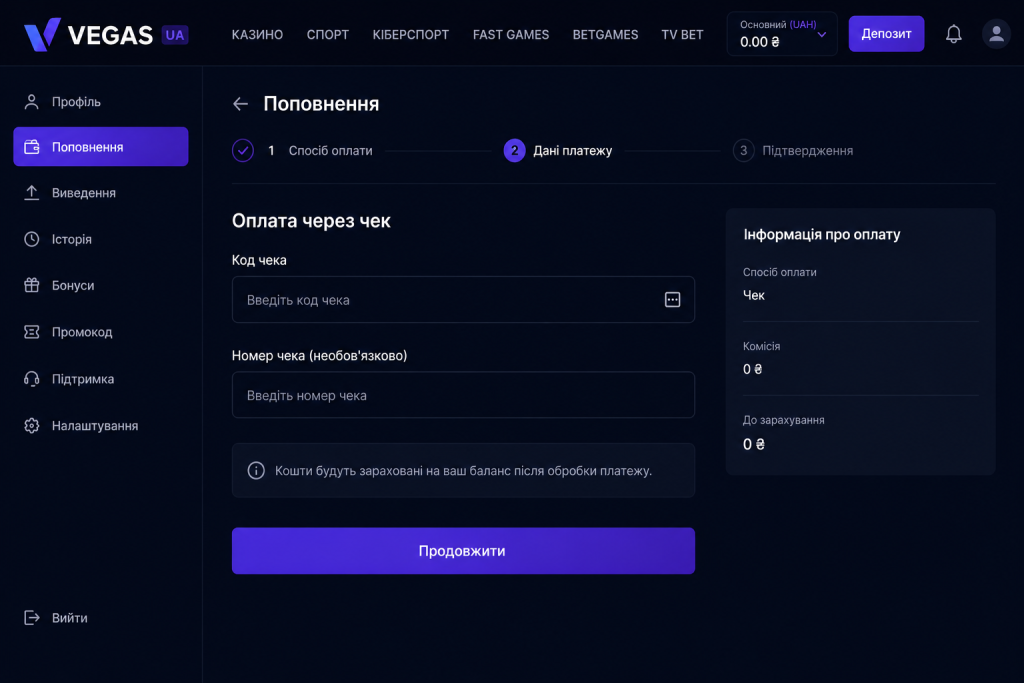Select the КАЗИНО menu item

[x=257, y=35]
